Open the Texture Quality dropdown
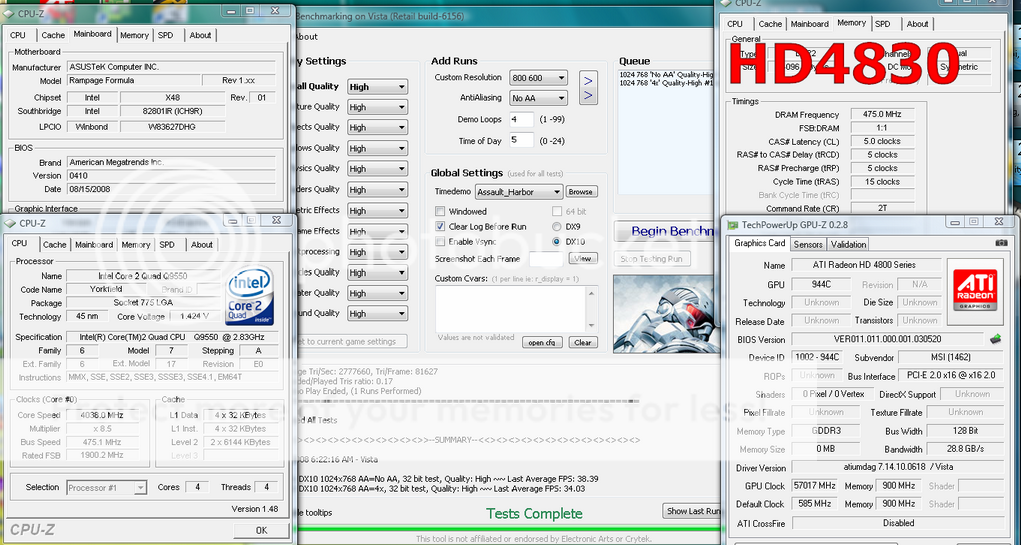The width and height of the screenshot is (1021, 545). [378, 107]
